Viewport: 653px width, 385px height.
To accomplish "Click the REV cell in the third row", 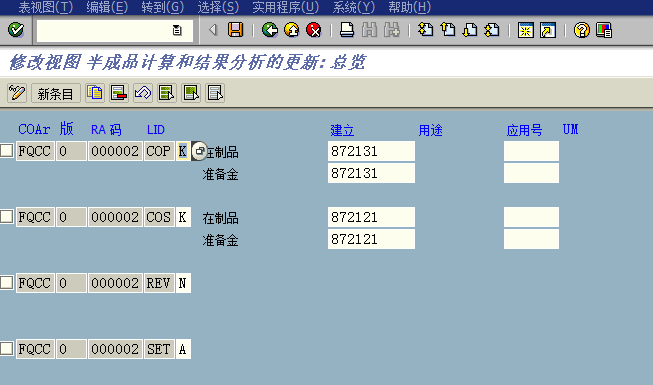I will pyautogui.click(x=159, y=283).
